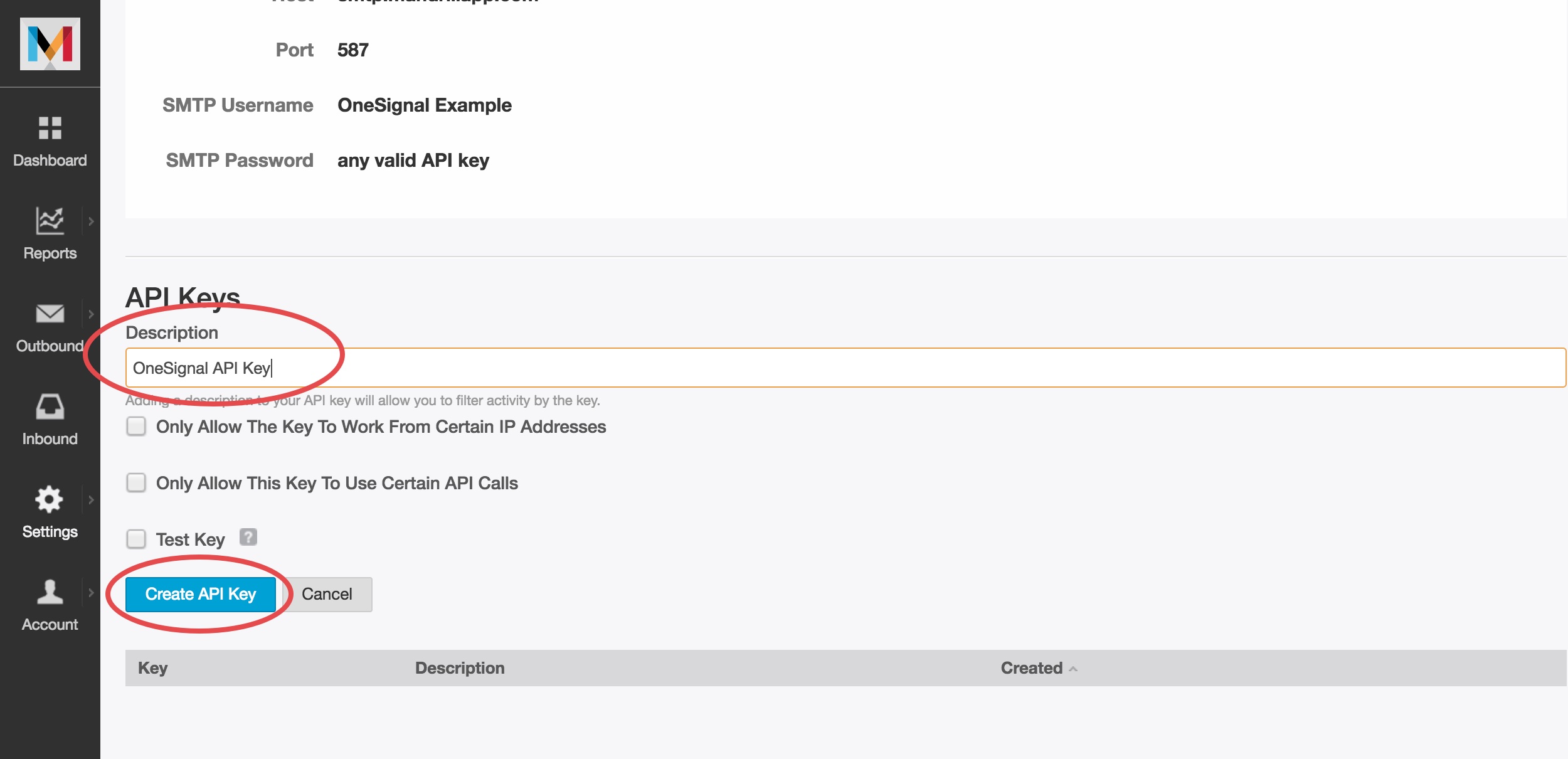Open the Reports chart icon
1568x759 pixels.
click(50, 221)
